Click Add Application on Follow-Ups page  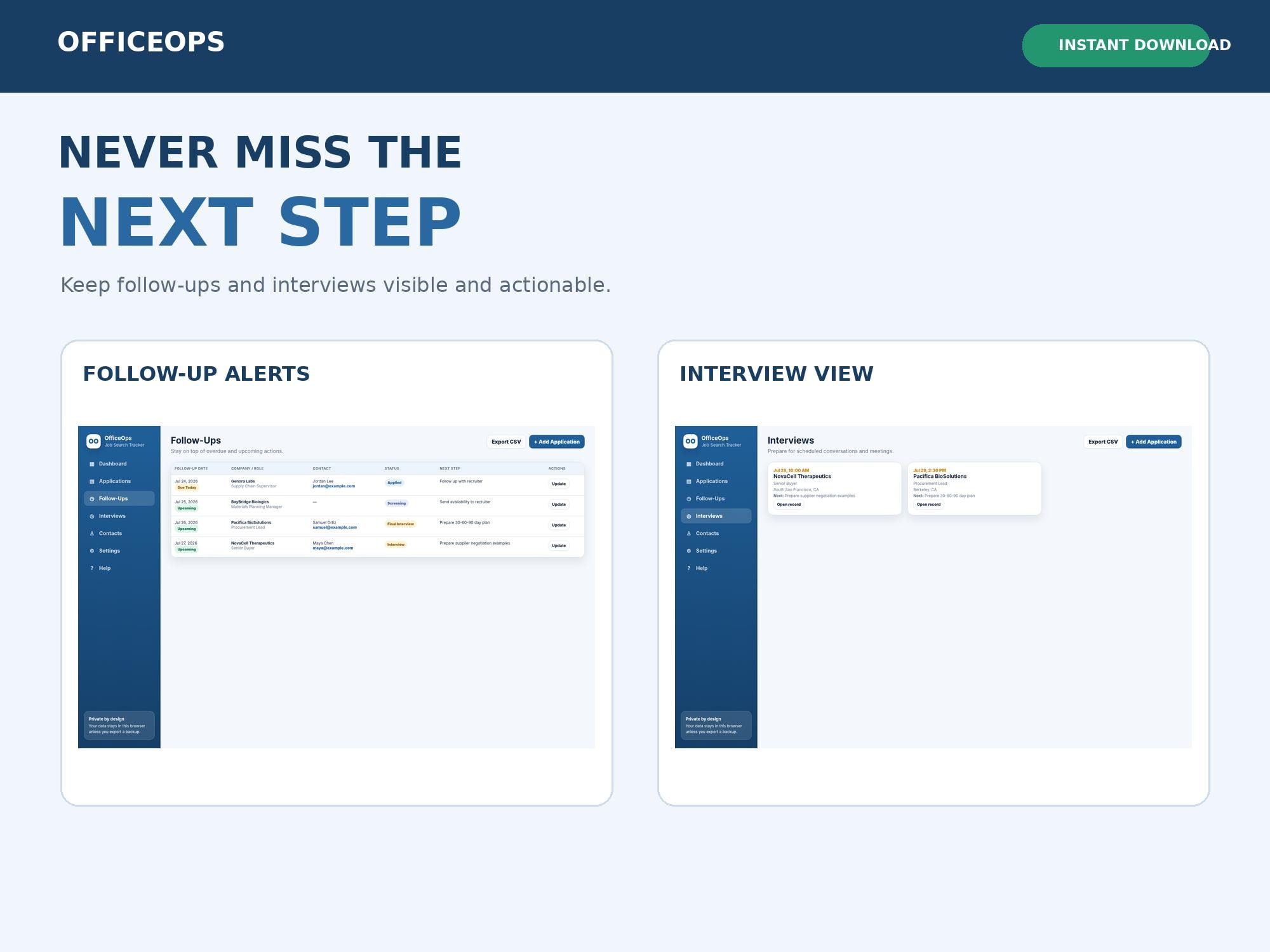[557, 442]
